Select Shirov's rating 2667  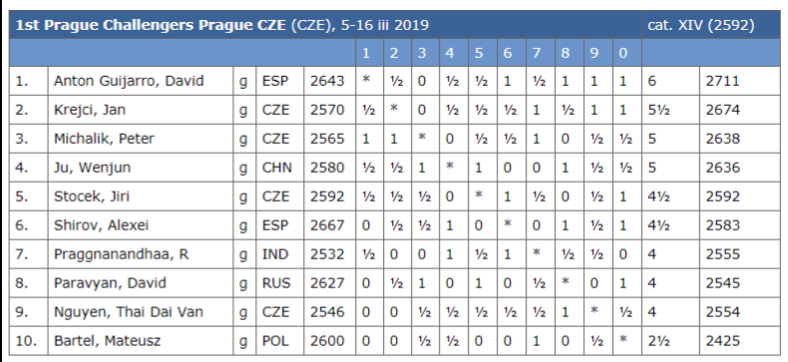[x=327, y=225]
